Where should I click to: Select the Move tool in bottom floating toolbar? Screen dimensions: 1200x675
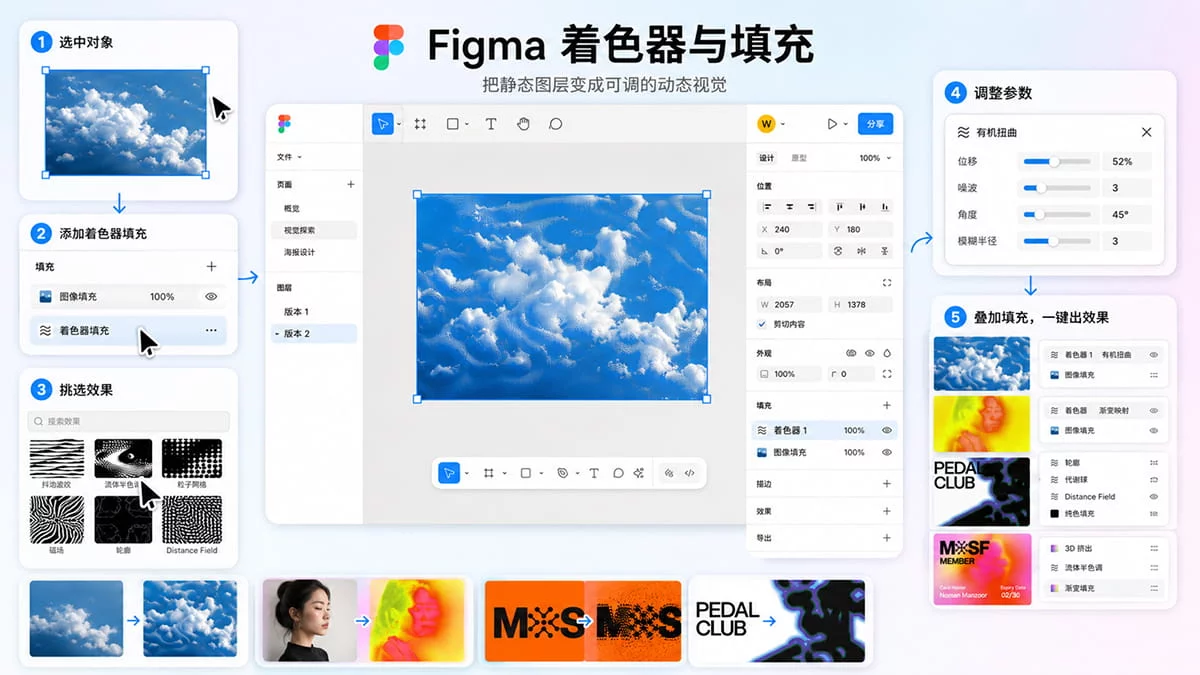tap(449, 473)
